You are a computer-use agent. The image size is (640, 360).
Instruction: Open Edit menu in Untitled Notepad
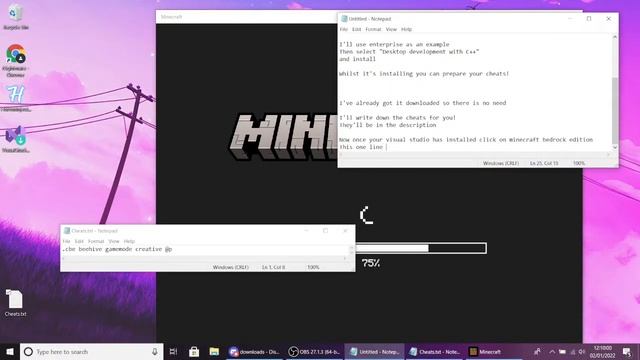pos(357,29)
